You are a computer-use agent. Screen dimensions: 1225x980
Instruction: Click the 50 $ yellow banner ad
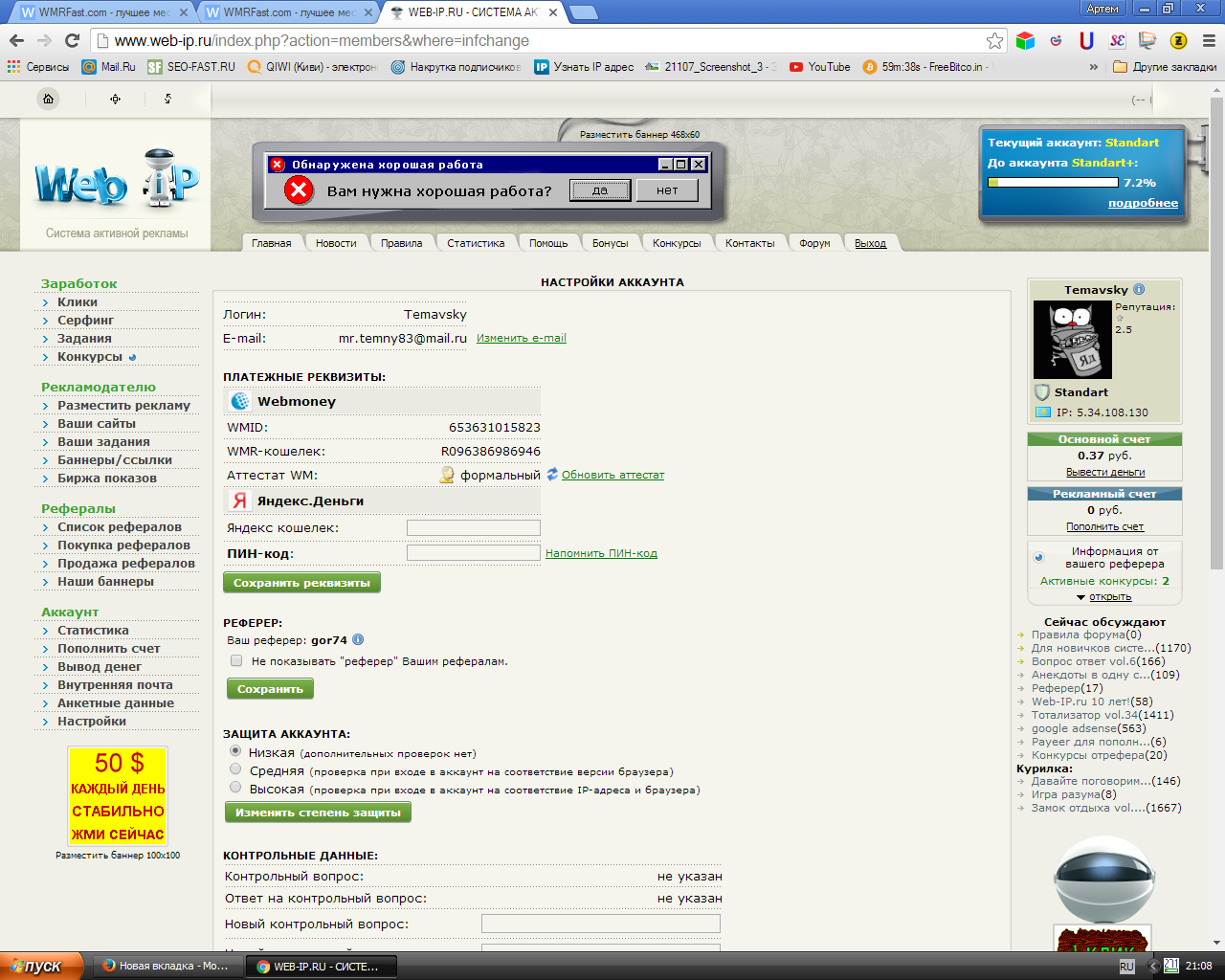click(x=118, y=796)
